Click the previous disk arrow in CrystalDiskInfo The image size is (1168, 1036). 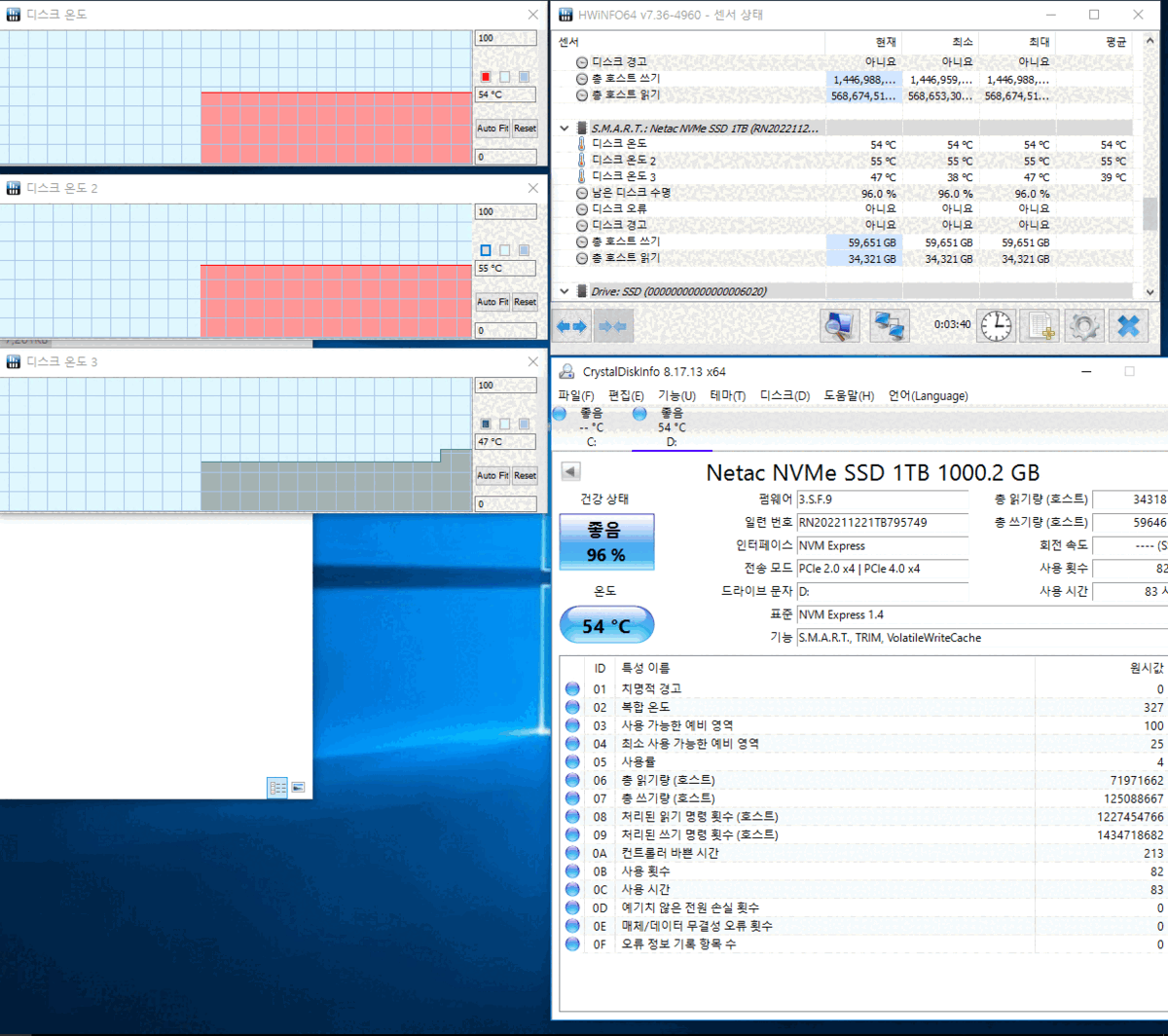pyautogui.click(x=572, y=472)
